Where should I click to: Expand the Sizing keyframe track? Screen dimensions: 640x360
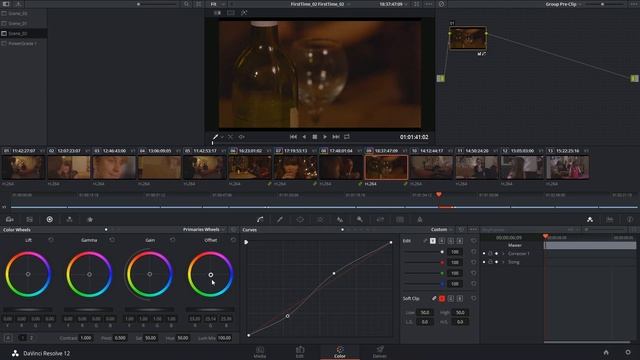pyautogui.click(x=503, y=262)
